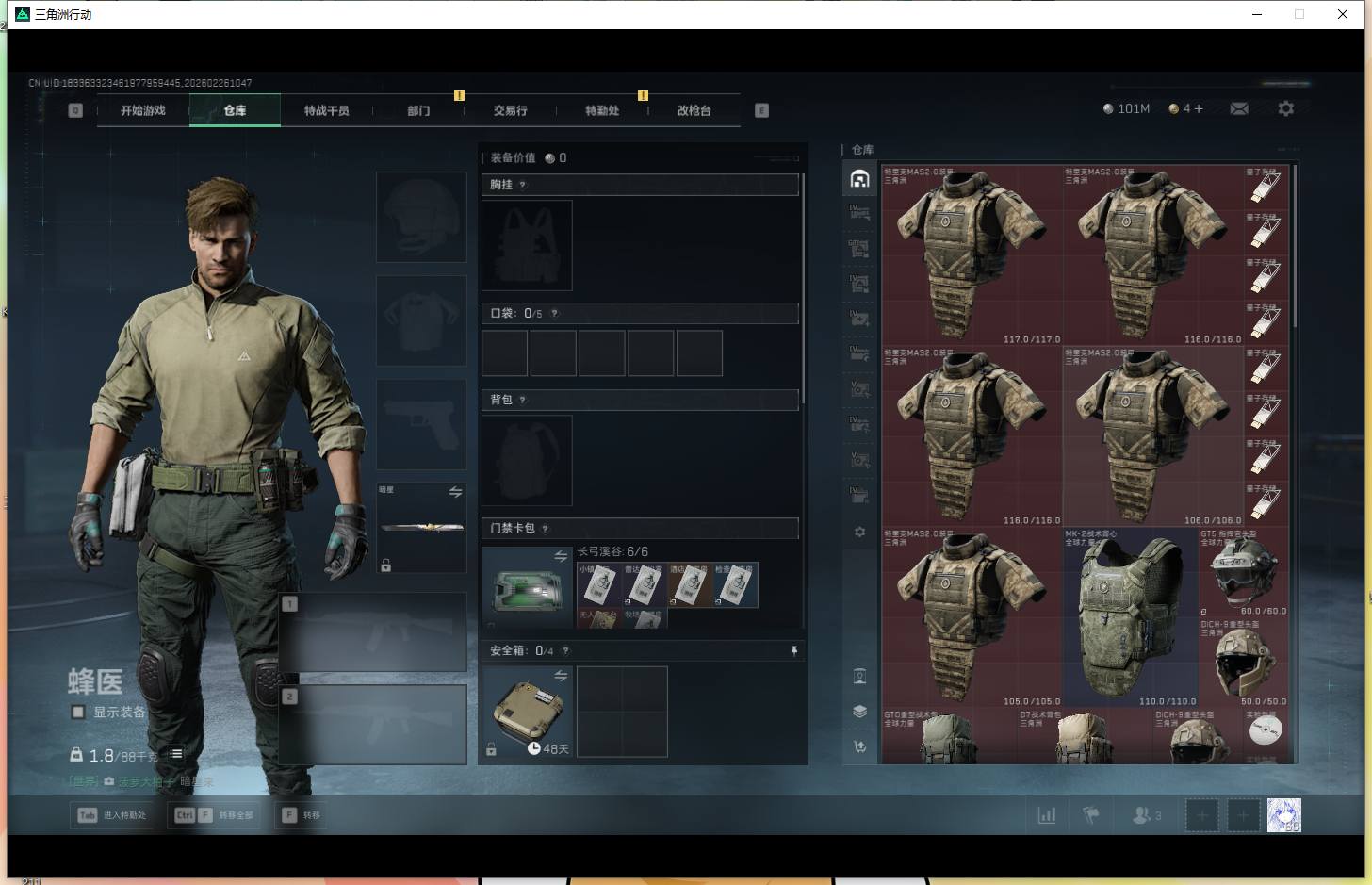Image resolution: width=1372 pixels, height=885 pixels.
Task: Select the main warehouse icon in the storage sidebar
Action: 859,179
